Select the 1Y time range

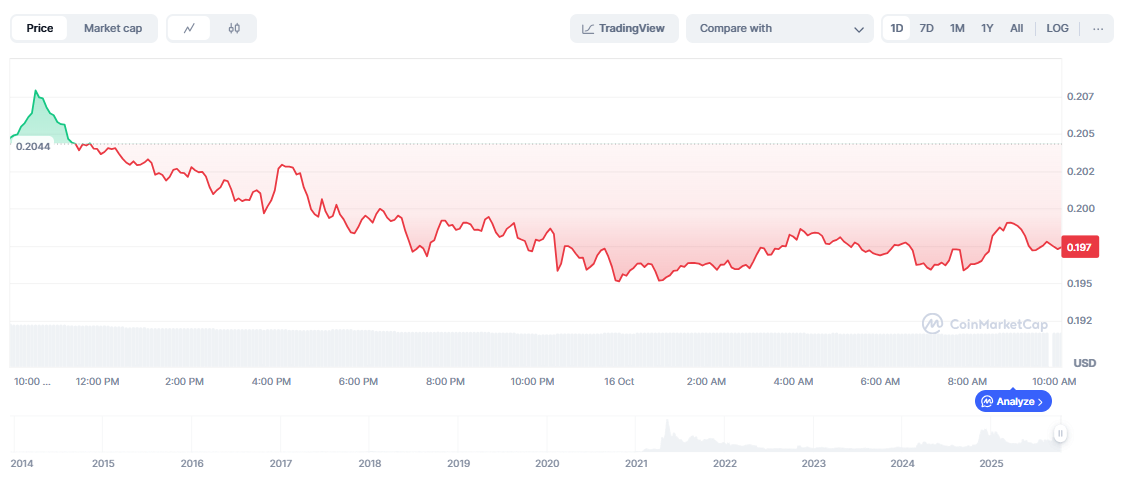coord(987,29)
